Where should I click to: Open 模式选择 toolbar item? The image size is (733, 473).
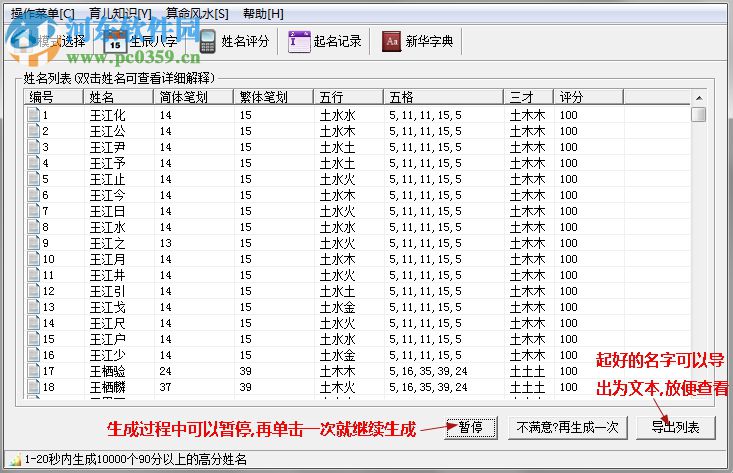(49, 42)
